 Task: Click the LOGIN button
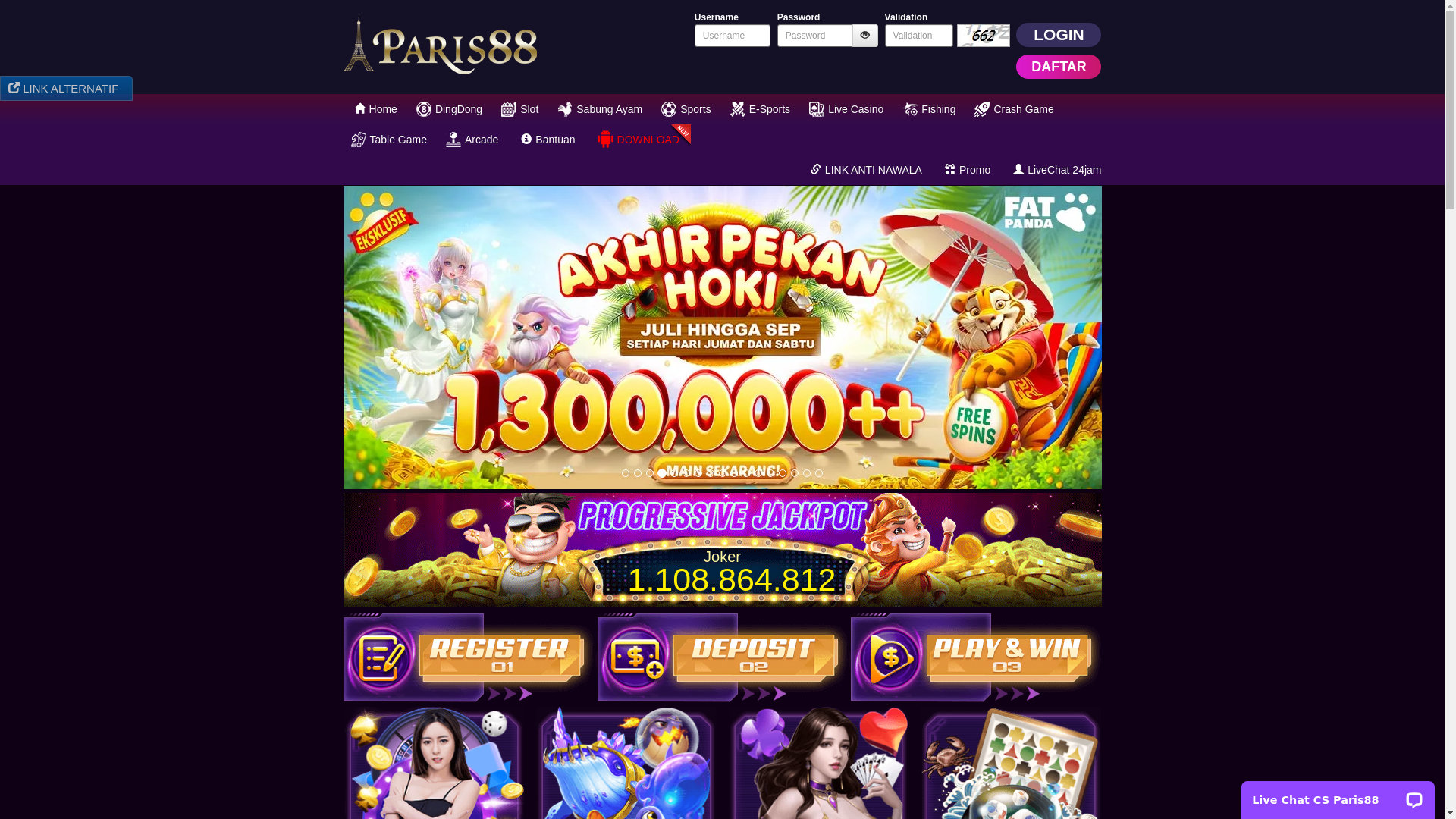click(1059, 35)
